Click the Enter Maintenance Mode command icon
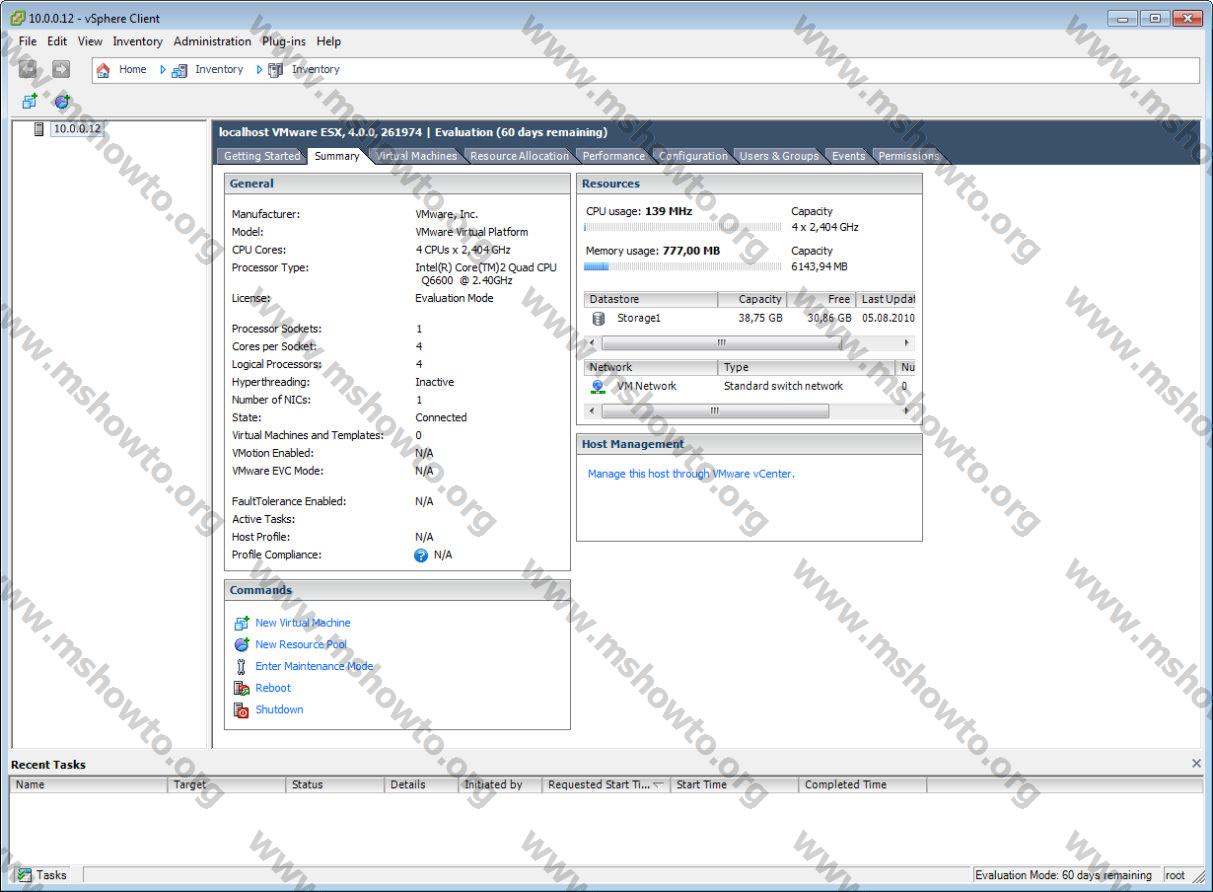The image size is (1213, 892). (240, 666)
